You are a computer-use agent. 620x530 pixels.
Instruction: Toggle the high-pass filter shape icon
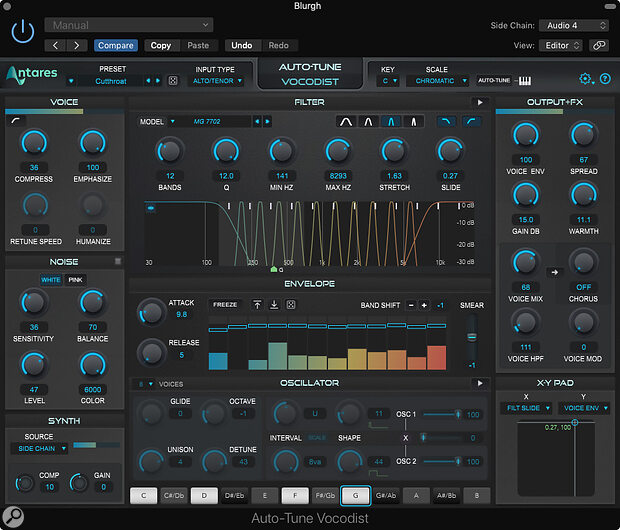(471, 121)
